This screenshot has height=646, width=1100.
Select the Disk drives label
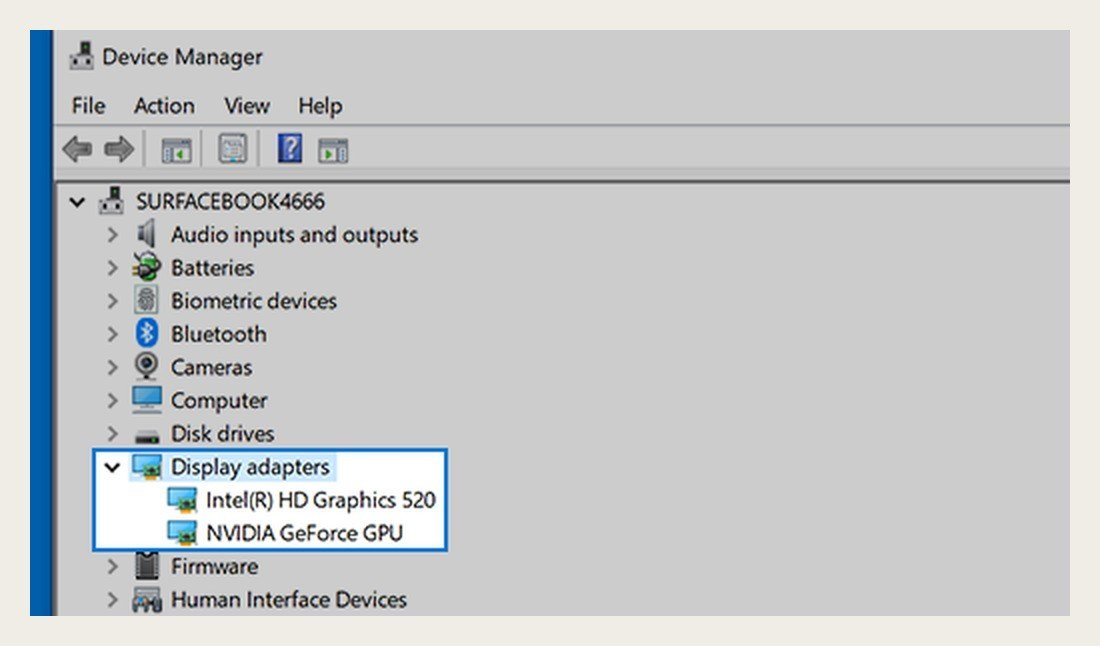222,433
